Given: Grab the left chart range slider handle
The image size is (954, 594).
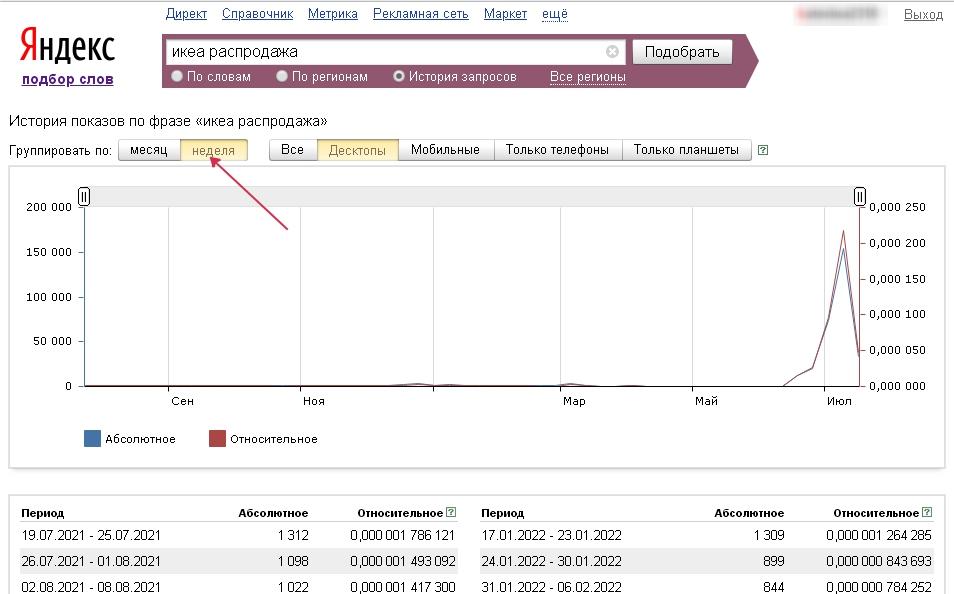Looking at the screenshot, I should pyautogui.click(x=84, y=197).
